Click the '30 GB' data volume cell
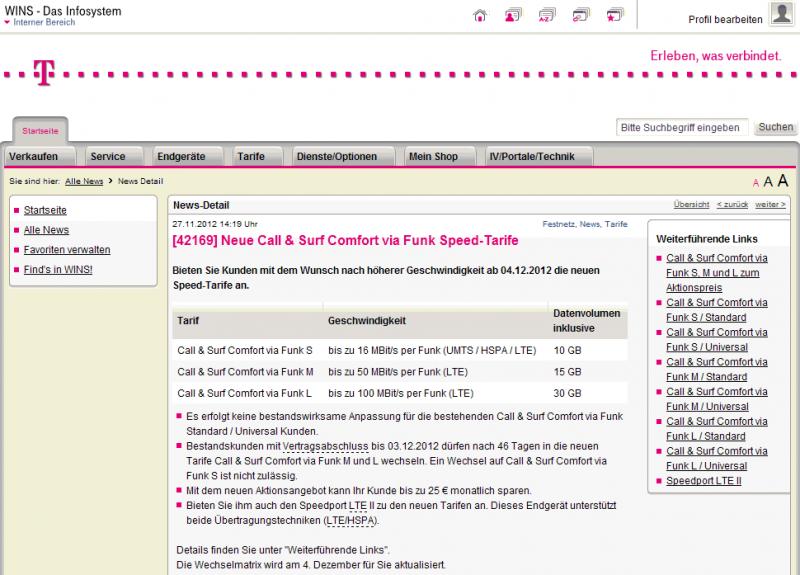The image size is (800, 575). tap(567, 393)
